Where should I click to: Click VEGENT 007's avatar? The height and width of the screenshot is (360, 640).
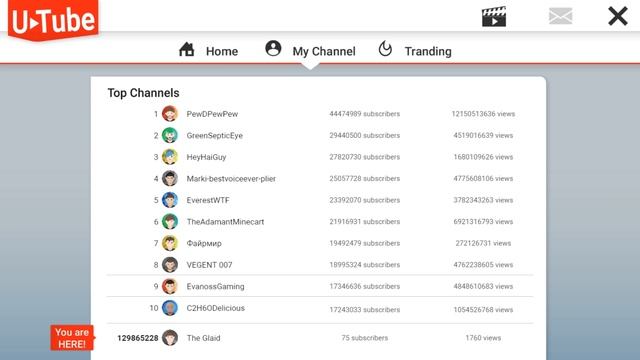pos(170,265)
